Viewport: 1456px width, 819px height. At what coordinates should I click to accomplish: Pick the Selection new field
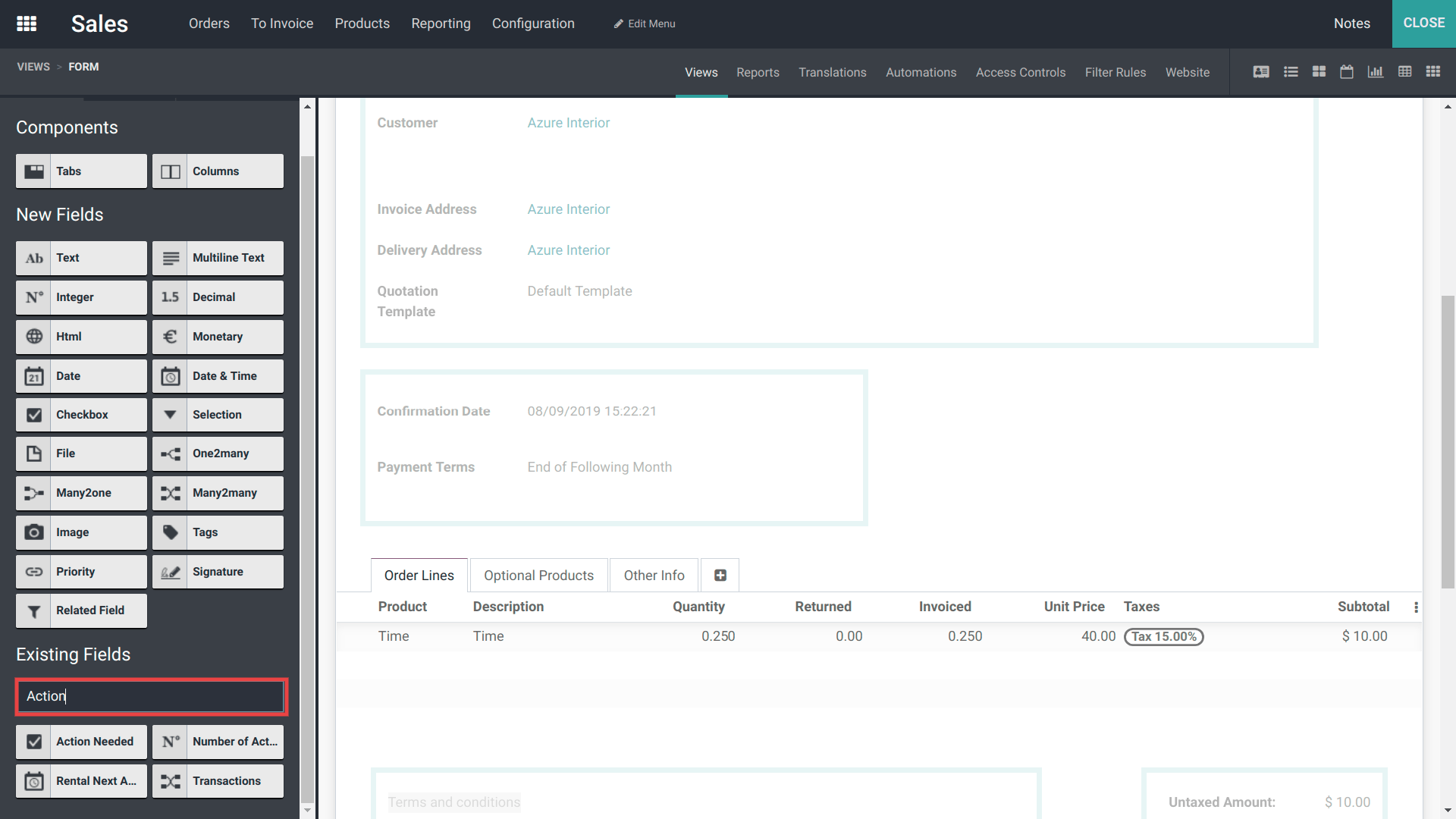(x=218, y=415)
